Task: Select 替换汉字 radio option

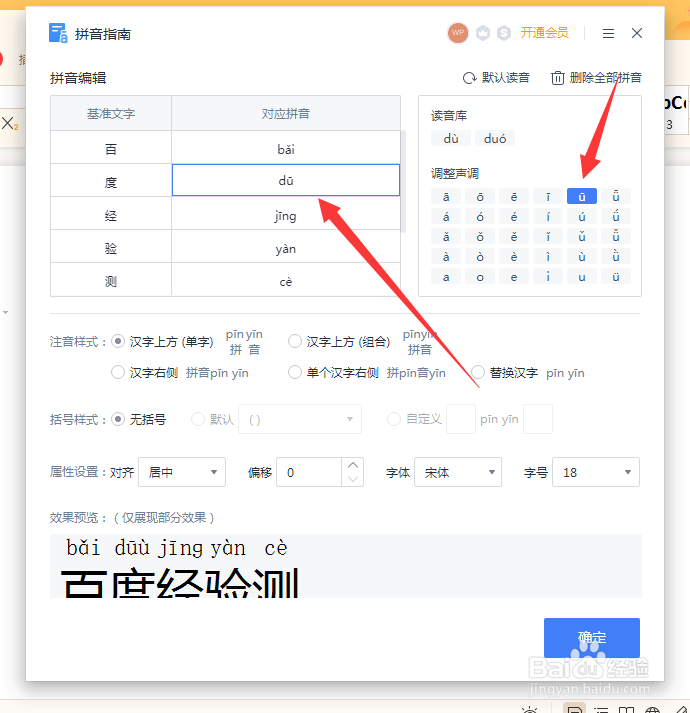Action: [x=478, y=372]
